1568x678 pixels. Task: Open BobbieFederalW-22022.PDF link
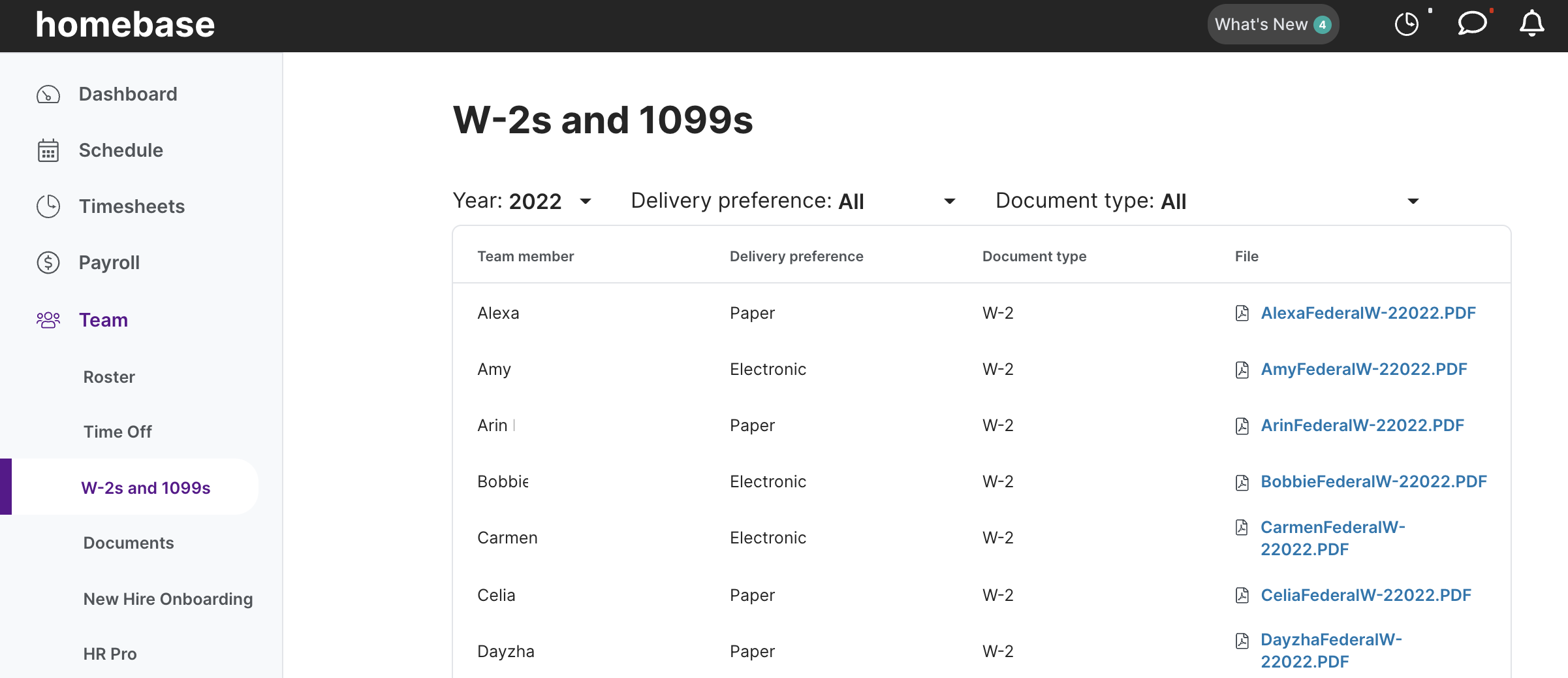tap(1373, 482)
